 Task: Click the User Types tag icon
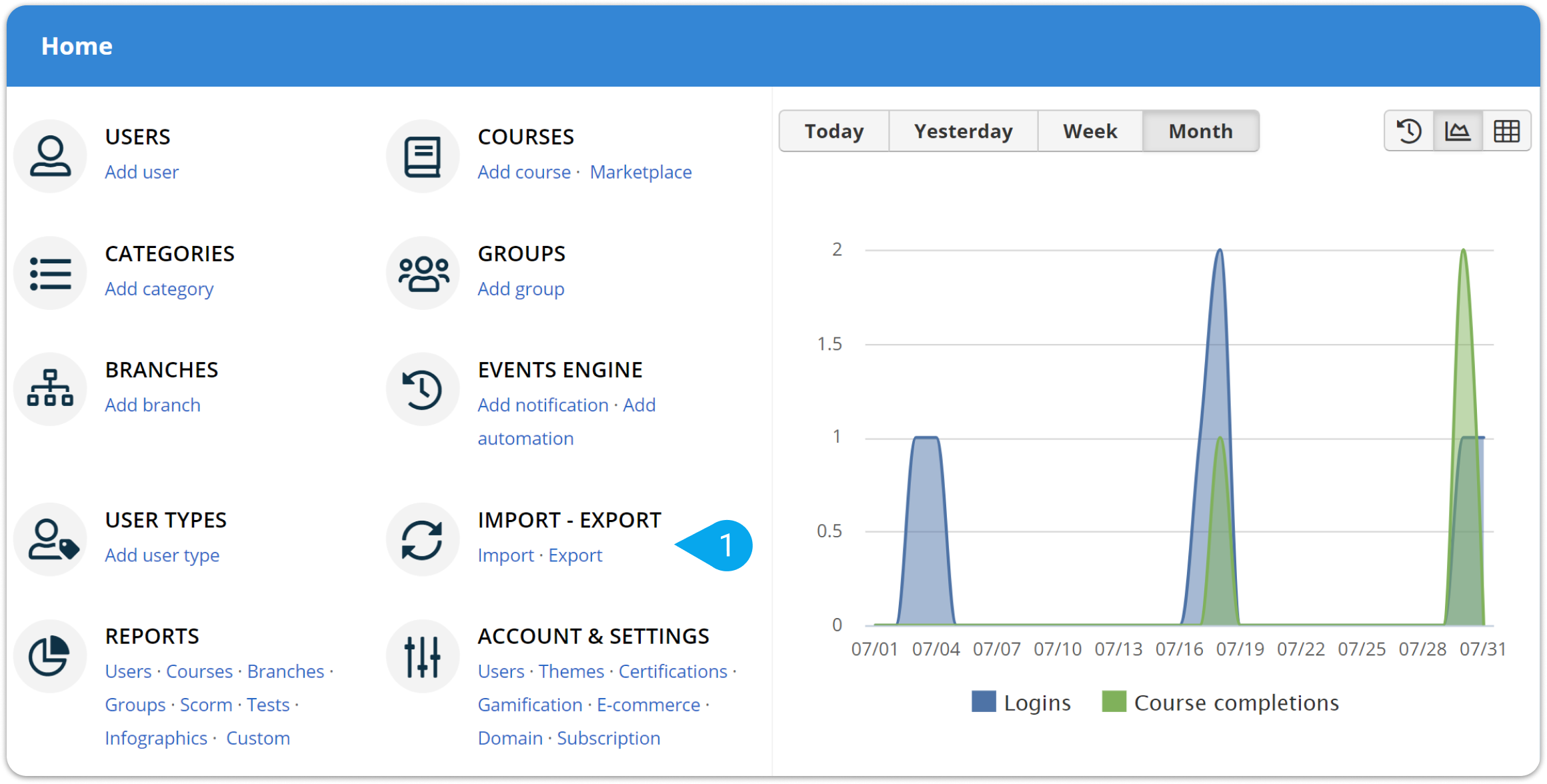50,539
